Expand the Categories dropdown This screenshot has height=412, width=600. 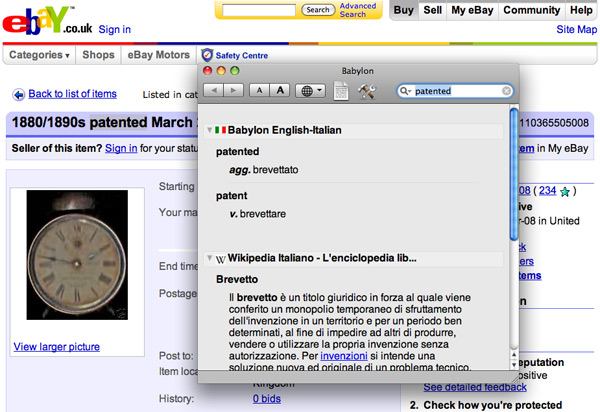(x=39, y=55)
